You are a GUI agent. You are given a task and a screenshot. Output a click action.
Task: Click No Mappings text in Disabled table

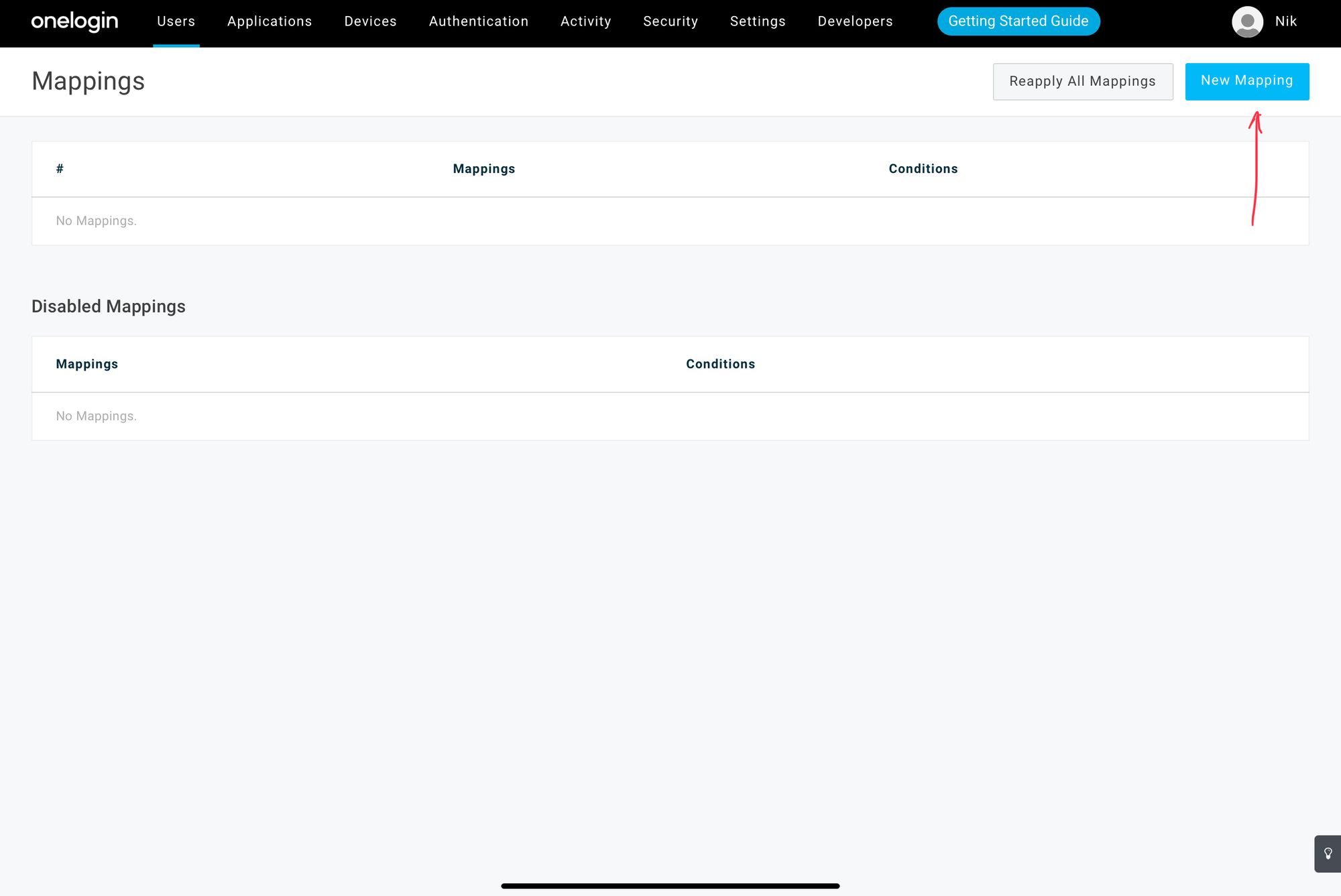tap(96, 416)
